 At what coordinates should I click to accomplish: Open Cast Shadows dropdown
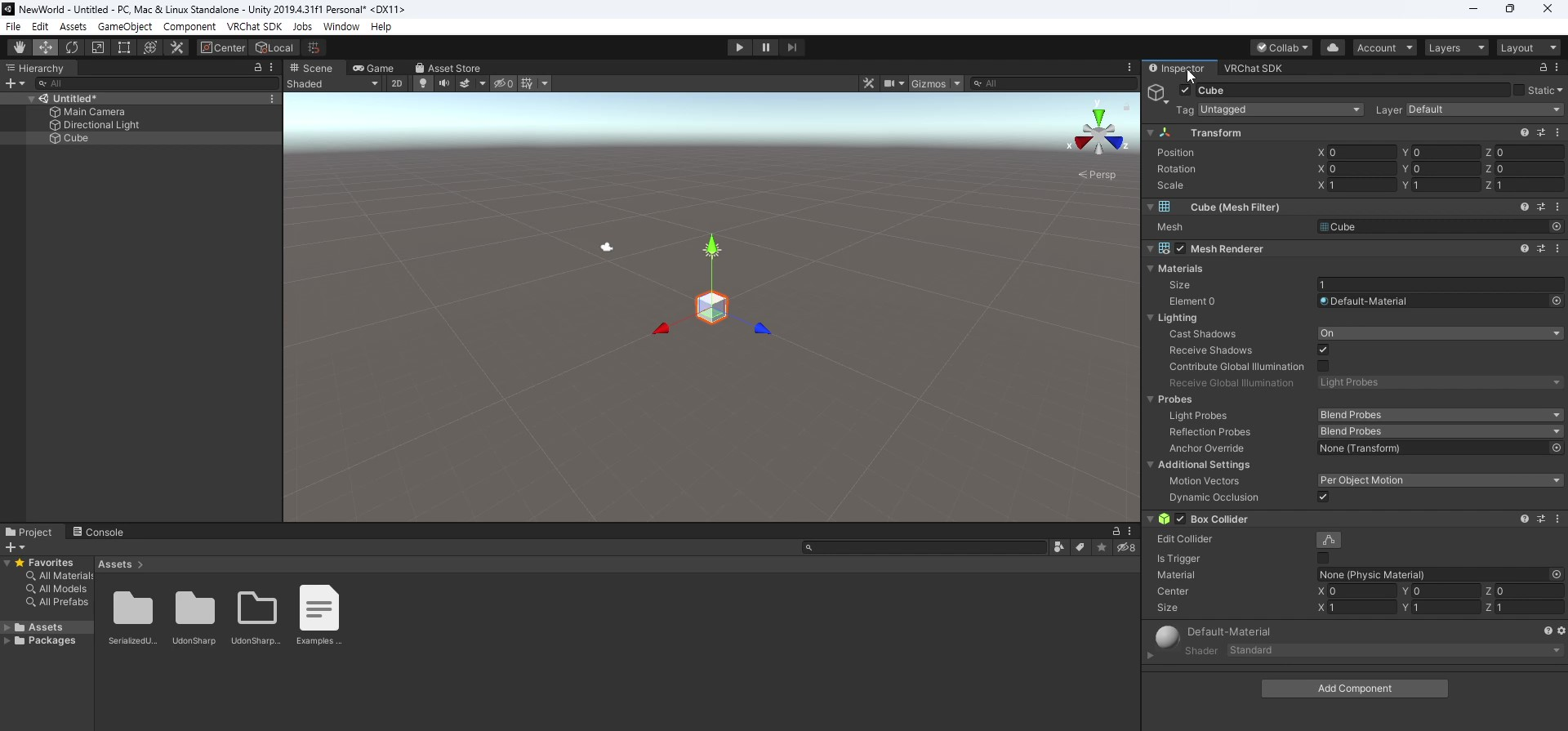point(1440,333)
